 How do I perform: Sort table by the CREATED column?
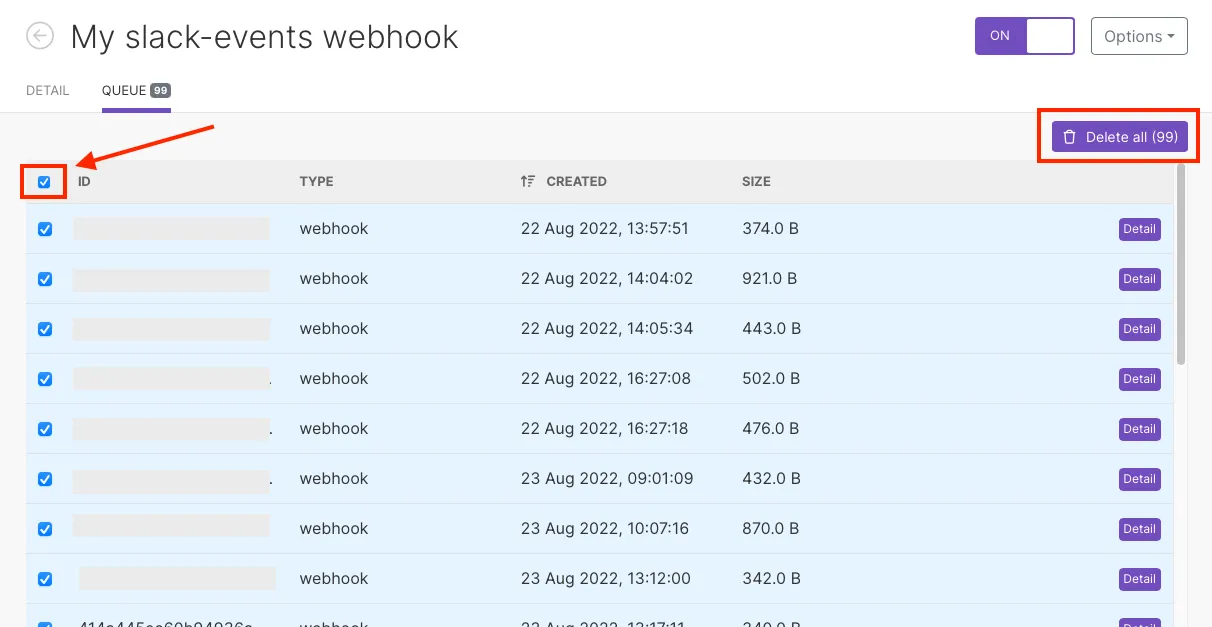(576, 181)
